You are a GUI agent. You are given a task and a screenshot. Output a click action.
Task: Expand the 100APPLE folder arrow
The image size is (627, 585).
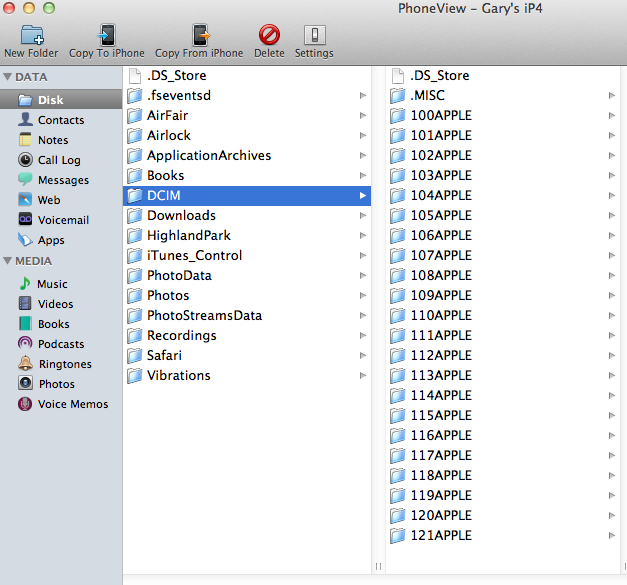point(612,116)
